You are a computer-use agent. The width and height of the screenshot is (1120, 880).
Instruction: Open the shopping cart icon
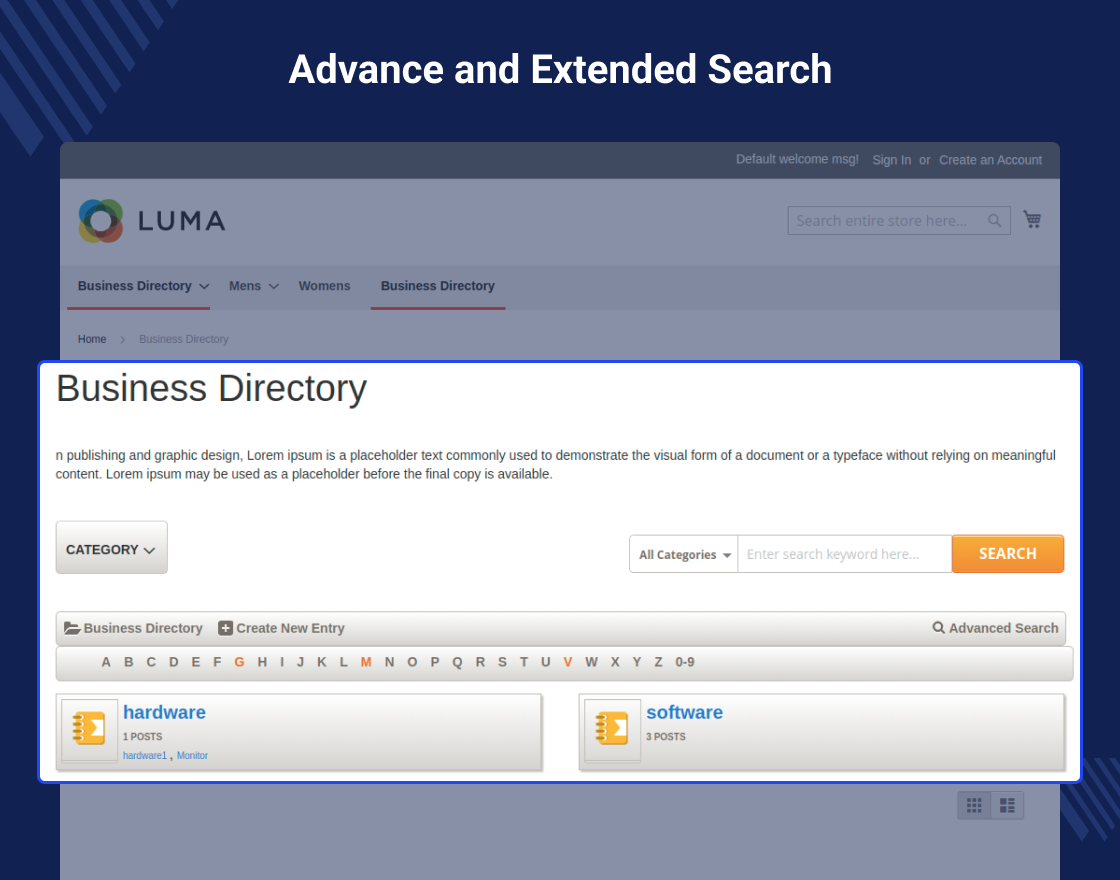click(1032, 219)
